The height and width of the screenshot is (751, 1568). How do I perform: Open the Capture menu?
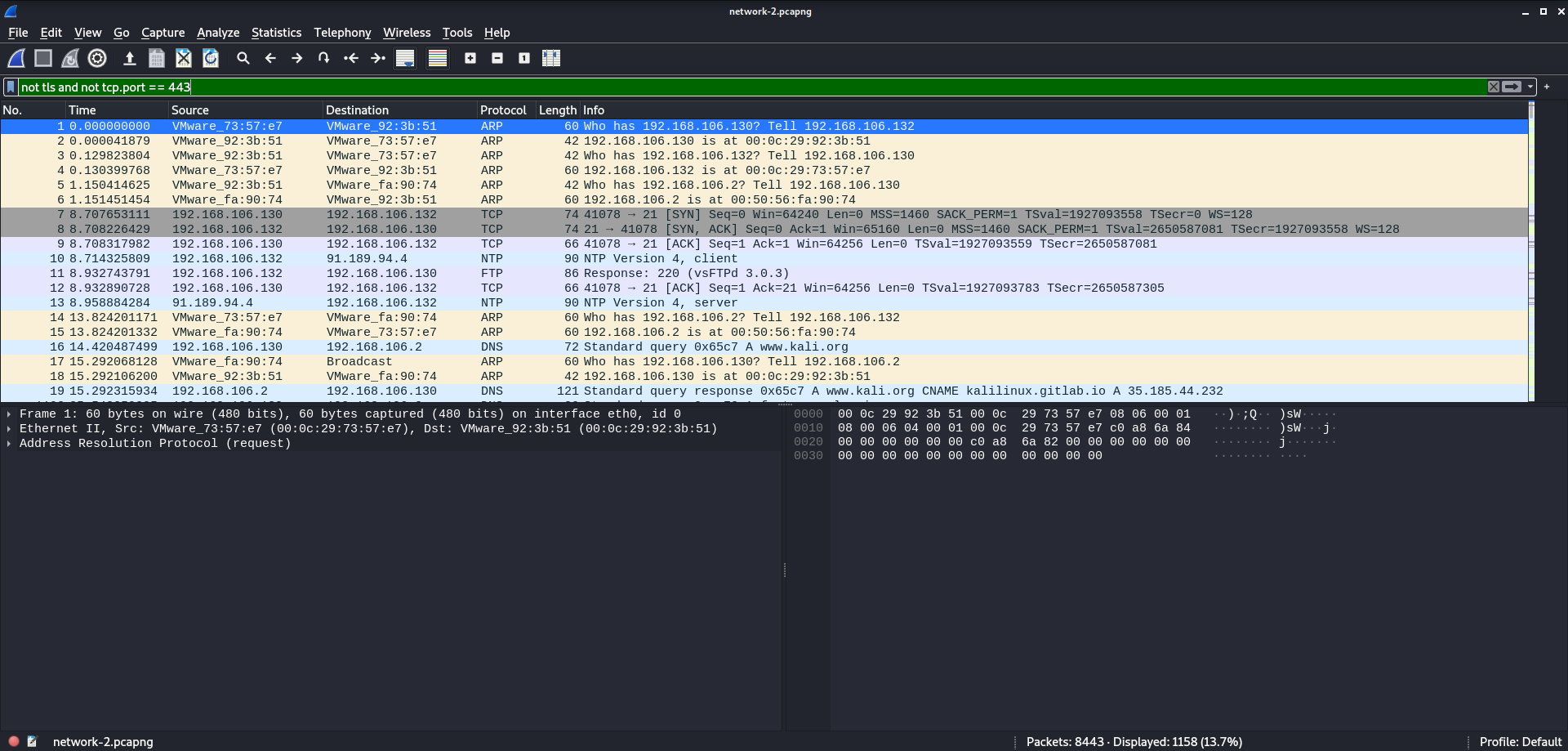click(163, 33)
